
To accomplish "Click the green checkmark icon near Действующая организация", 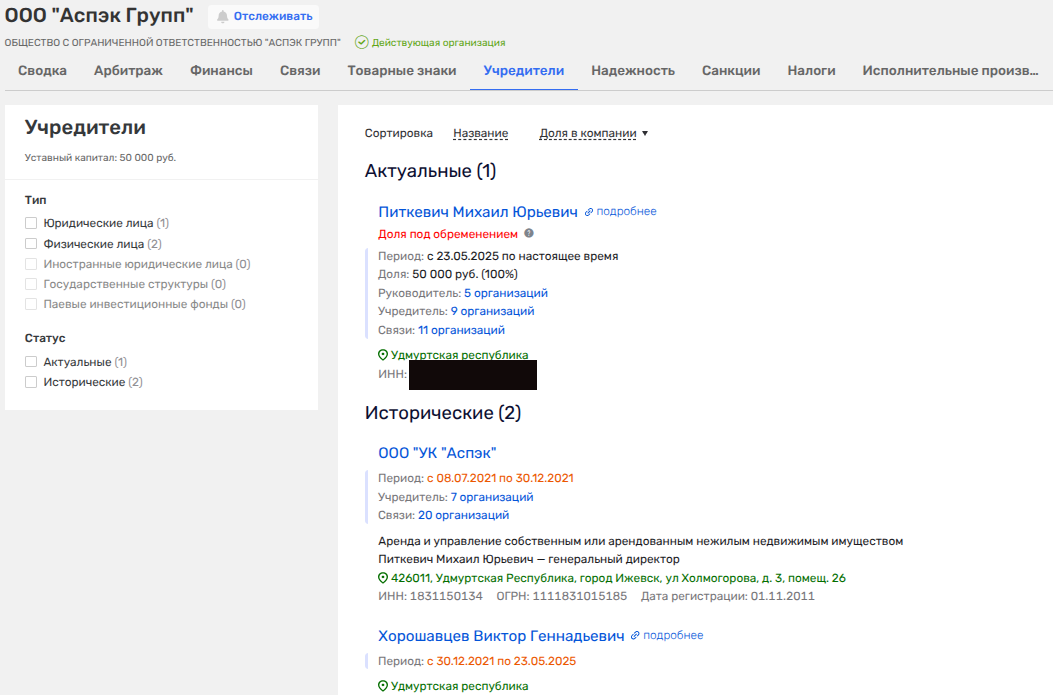I will point(362,43).
